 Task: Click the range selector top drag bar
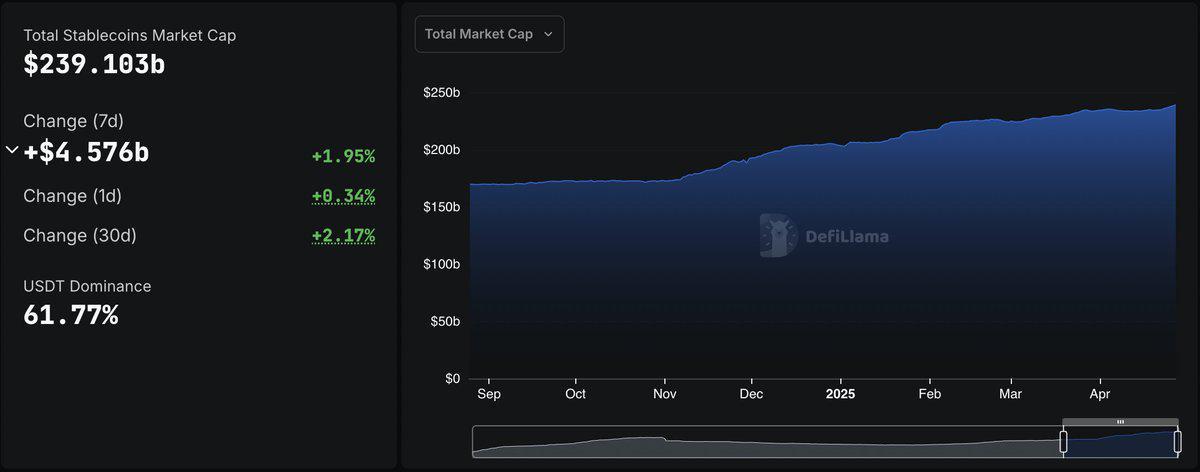(x=1119, y=422)
